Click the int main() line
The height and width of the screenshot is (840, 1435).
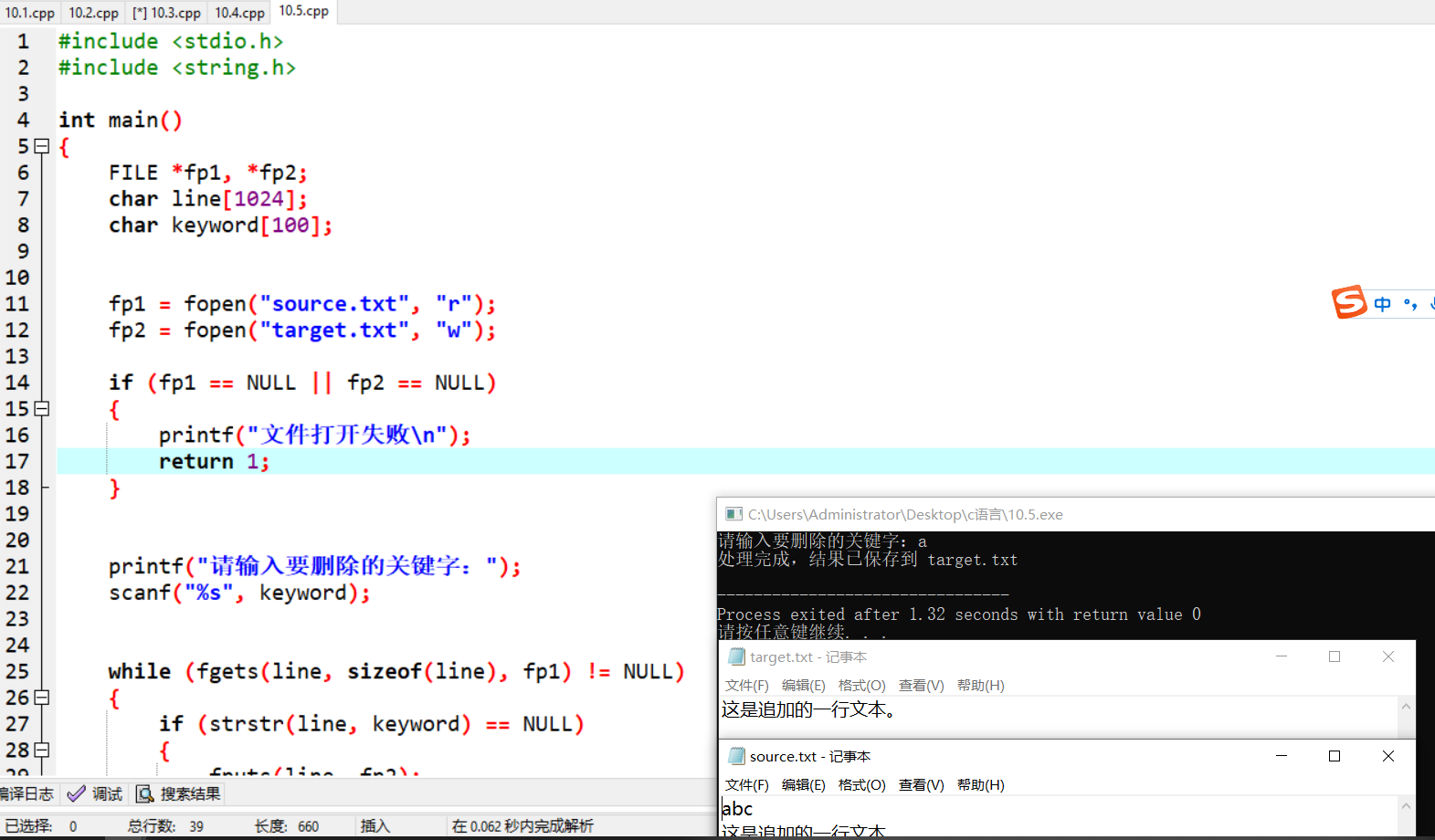pyautogui.click(x=121, y=120)
